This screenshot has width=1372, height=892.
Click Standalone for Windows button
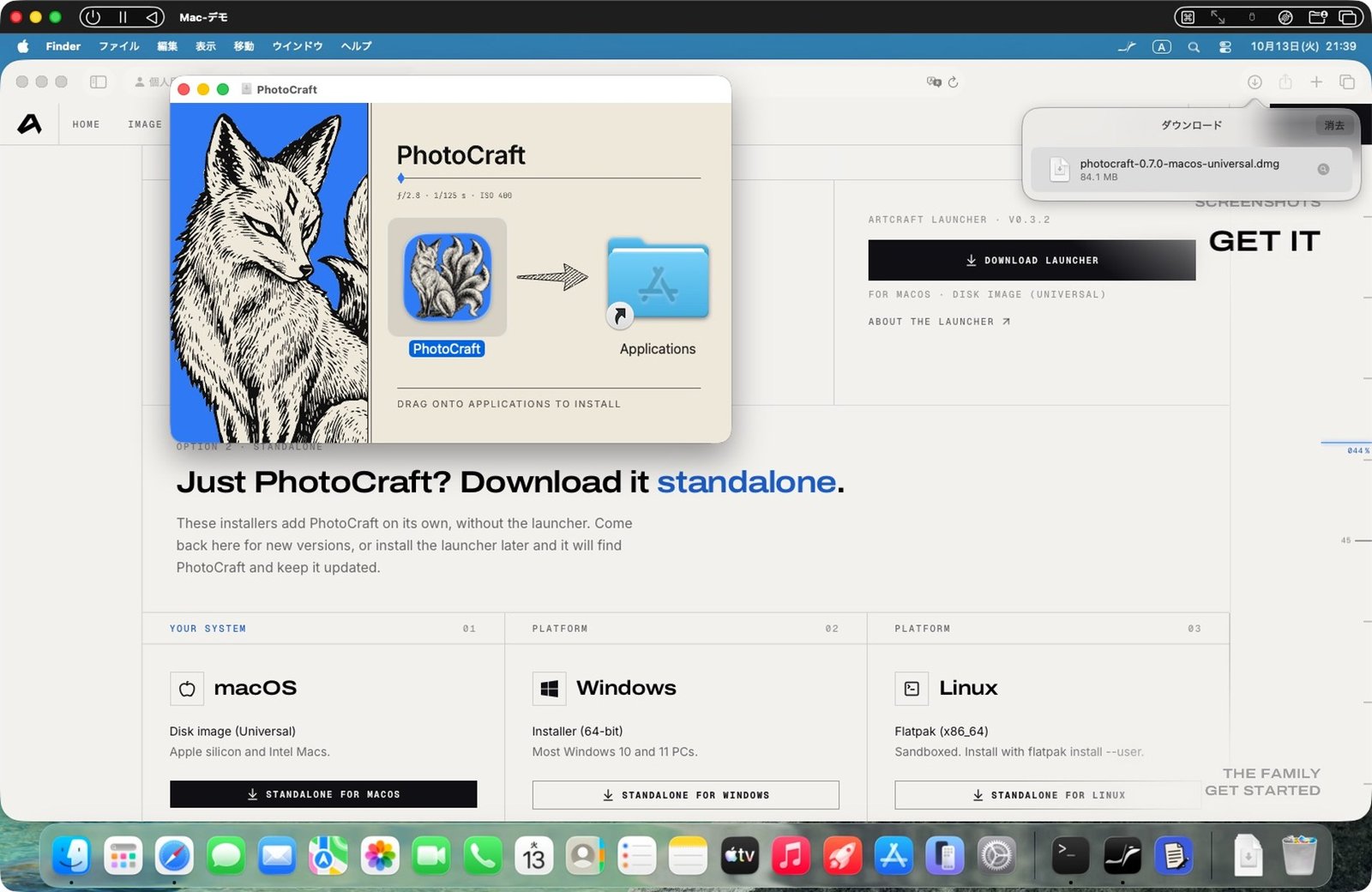point(685,795)
